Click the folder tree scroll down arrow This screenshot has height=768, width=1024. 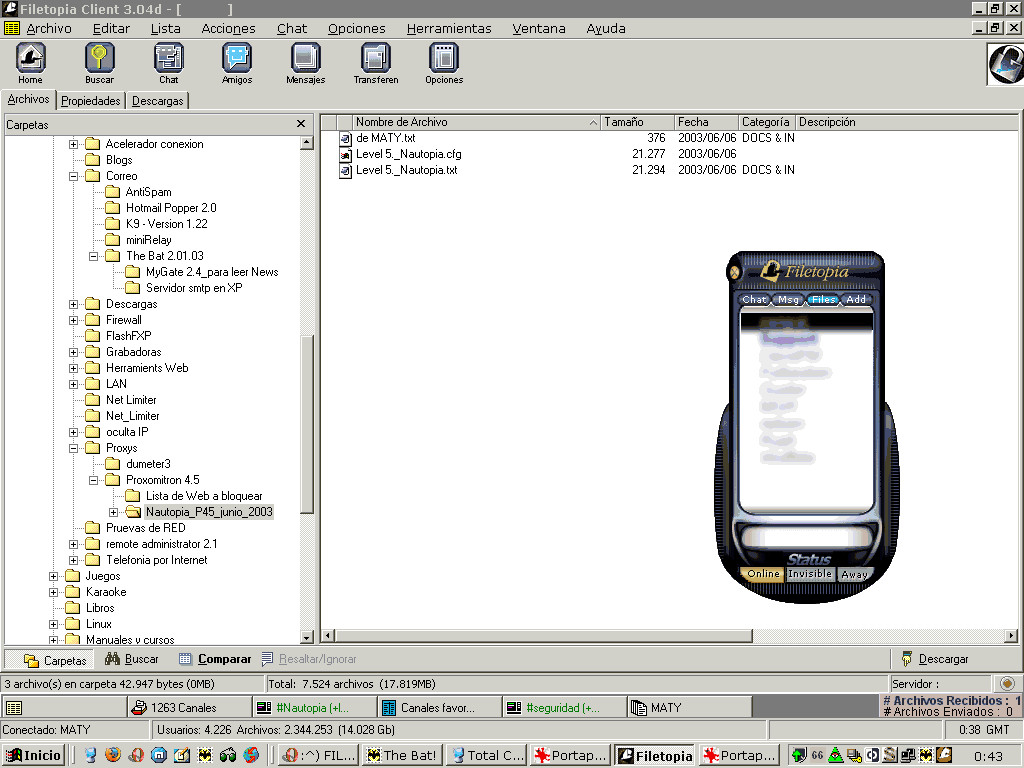307,637
